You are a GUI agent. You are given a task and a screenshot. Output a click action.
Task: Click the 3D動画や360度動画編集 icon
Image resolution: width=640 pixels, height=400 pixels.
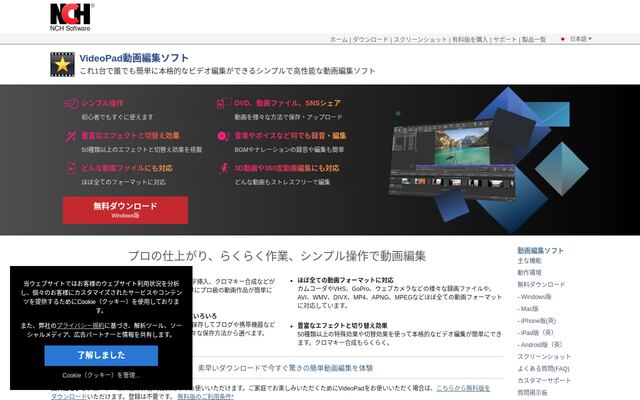point(224,168)
